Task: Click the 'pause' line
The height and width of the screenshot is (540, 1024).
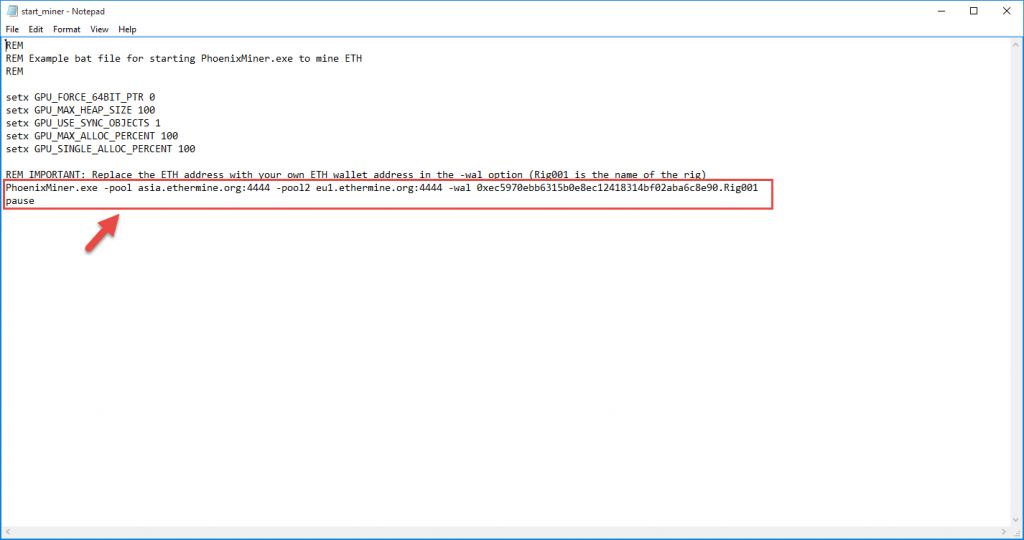Action: 20,200
